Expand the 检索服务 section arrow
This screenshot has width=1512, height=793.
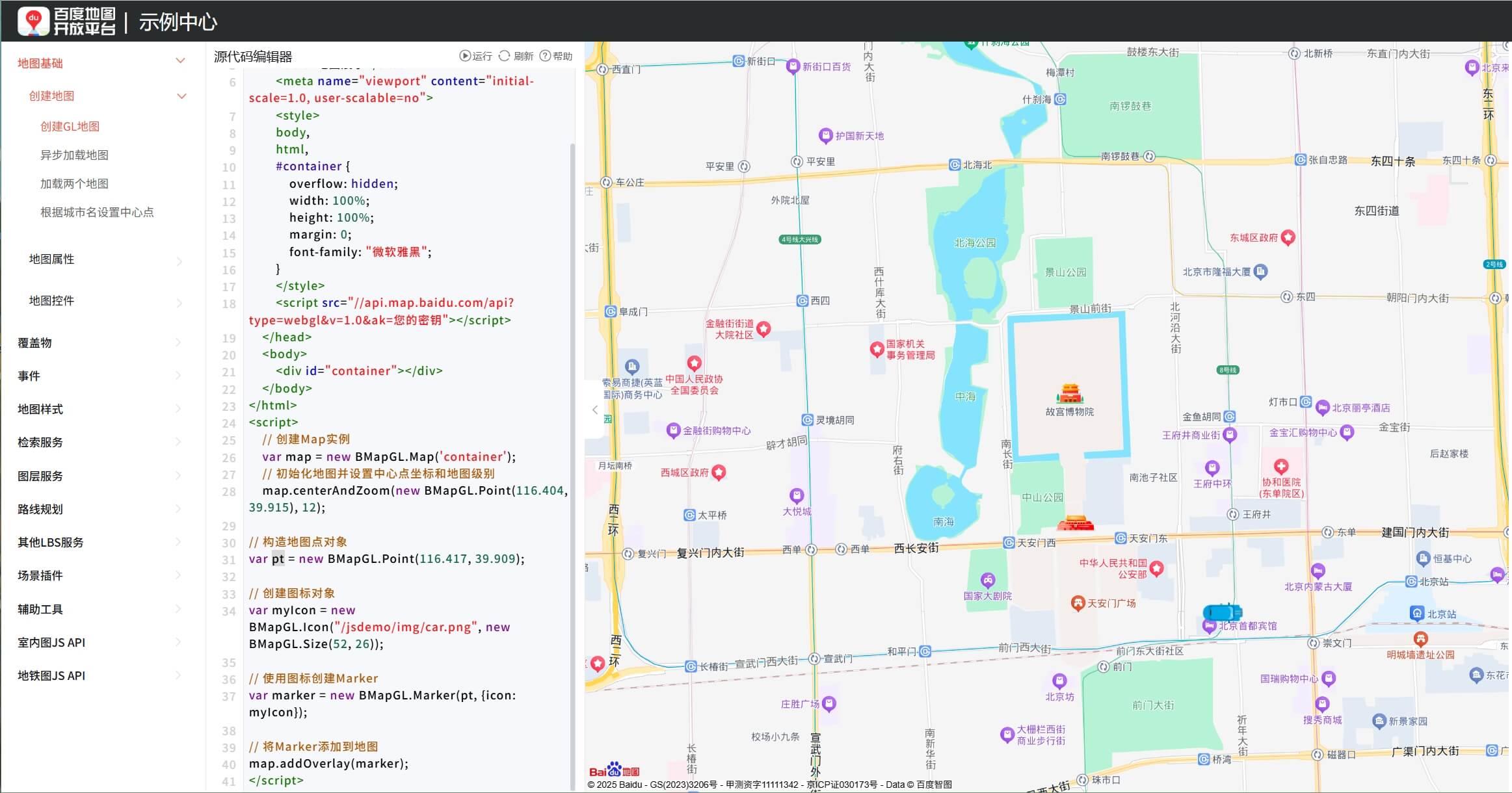point(178,441)
